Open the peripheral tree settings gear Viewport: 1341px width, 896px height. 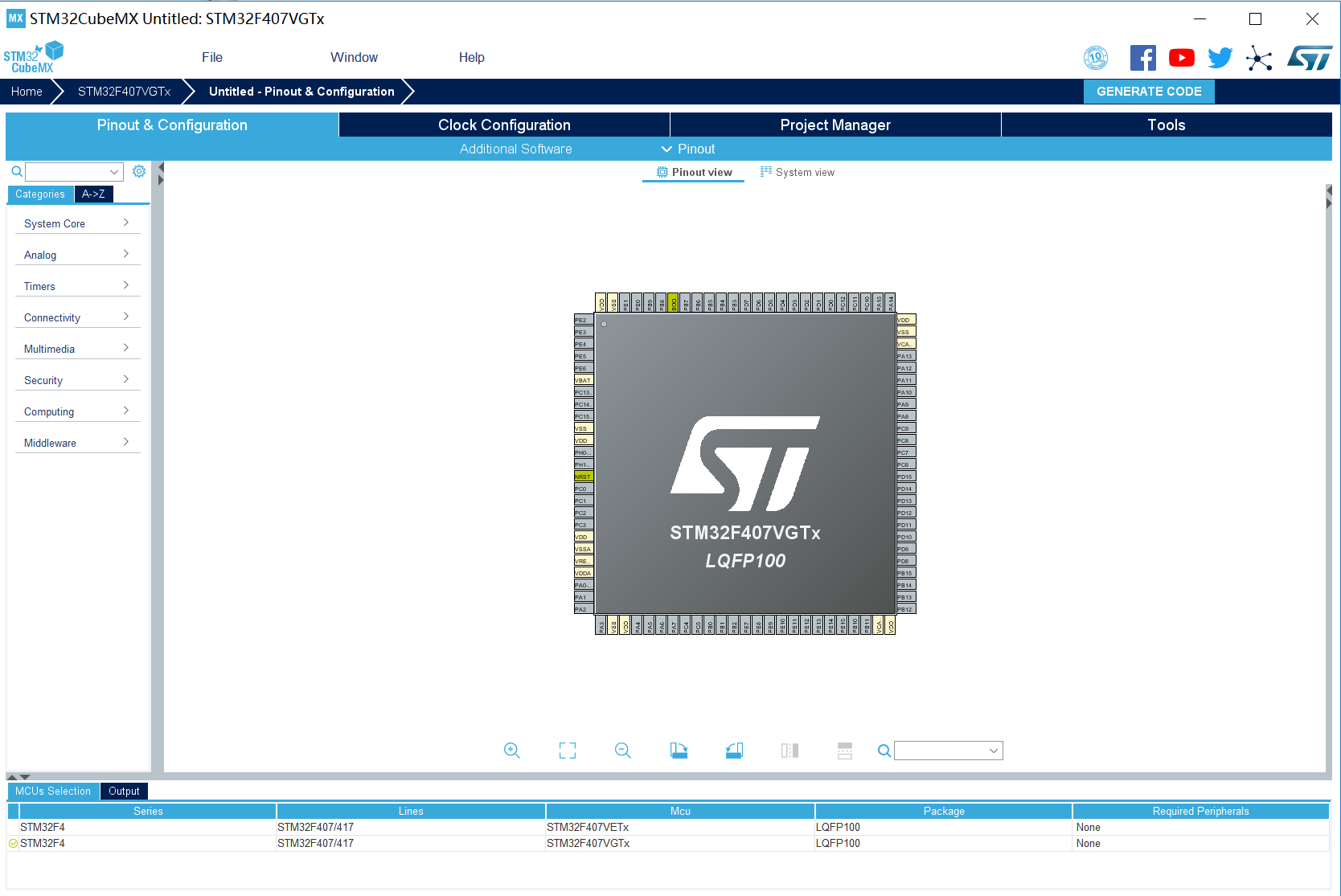pyautogui.click(x=138, y=171)
